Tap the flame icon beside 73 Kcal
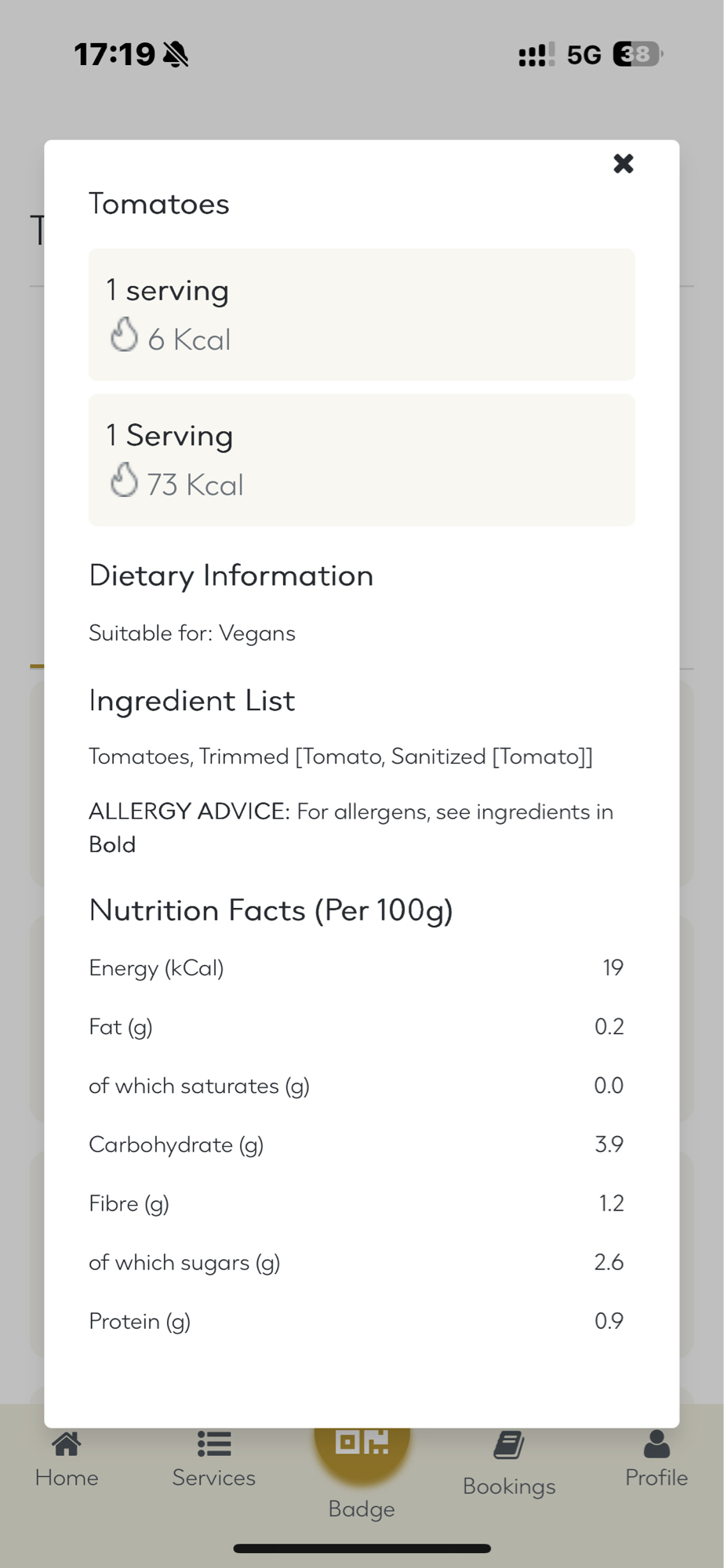 tap(124, 481)
